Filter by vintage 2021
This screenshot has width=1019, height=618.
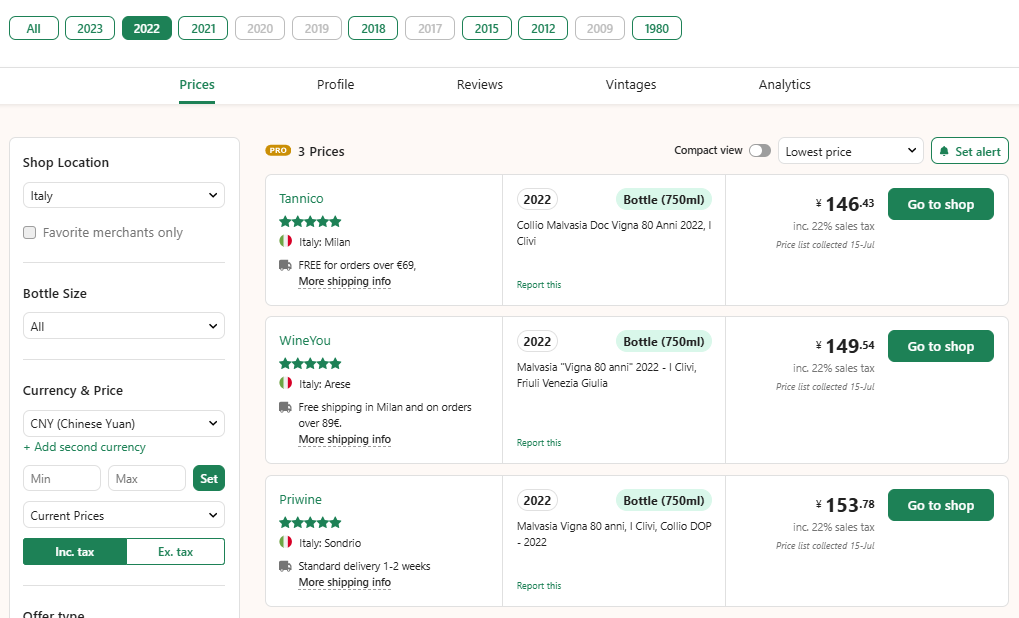[203, 29]
